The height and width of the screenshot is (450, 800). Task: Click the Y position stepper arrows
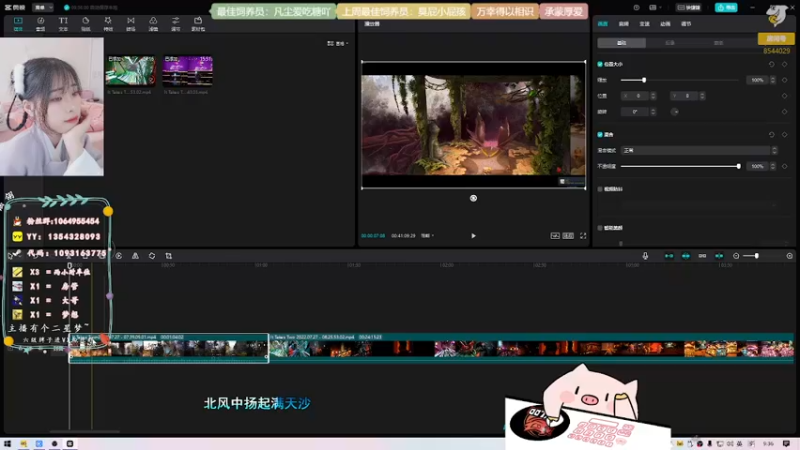[x=702, y=96]
